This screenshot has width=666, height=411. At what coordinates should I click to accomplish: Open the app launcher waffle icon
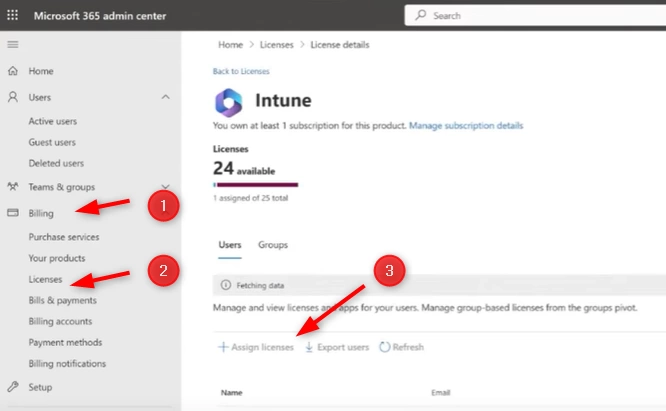click(13, 15)
